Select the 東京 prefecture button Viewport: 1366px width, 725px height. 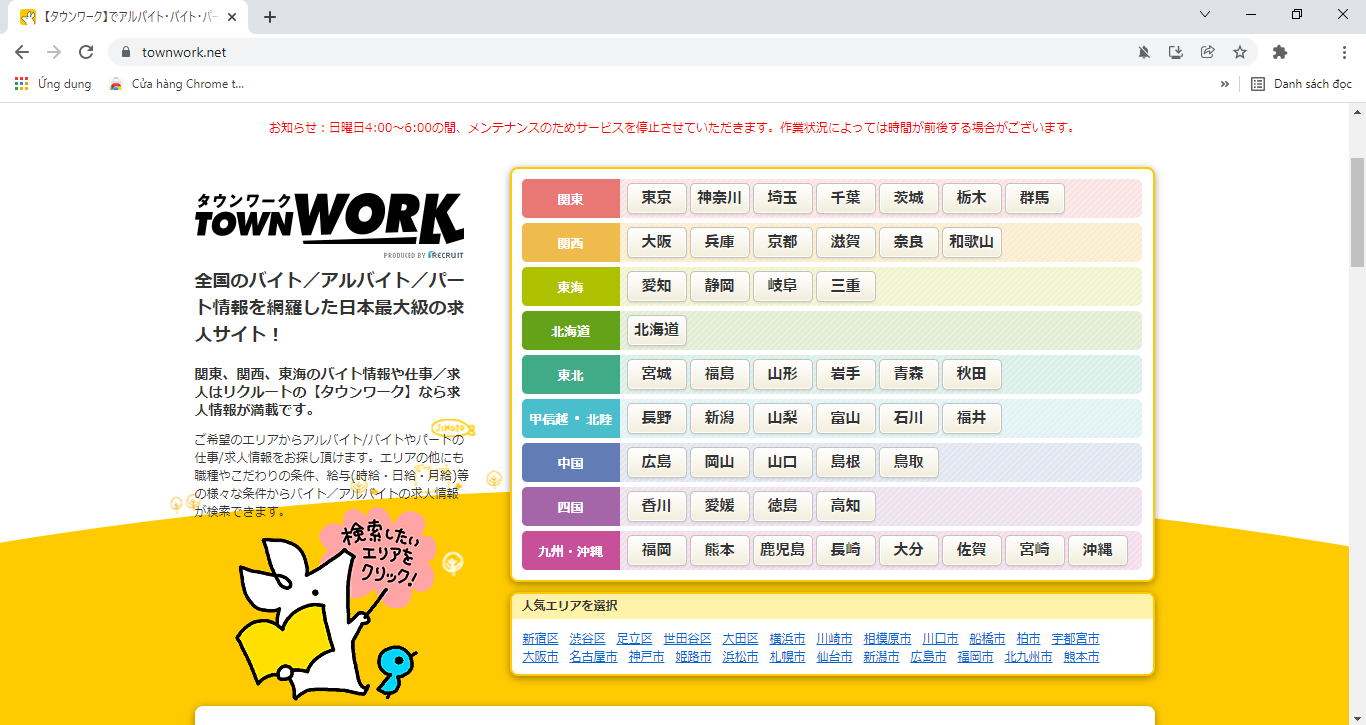(x=656, y=198)
